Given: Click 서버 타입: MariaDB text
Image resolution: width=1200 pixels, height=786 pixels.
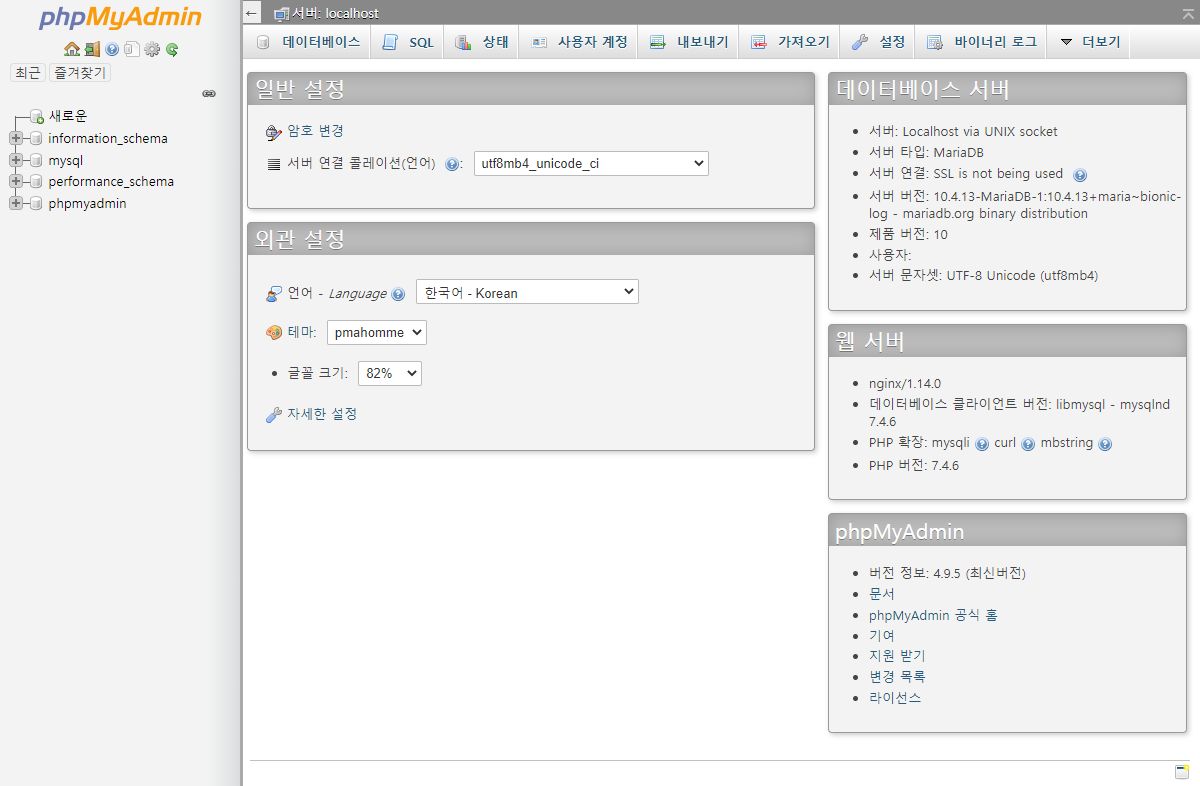Looking at the screenshot, I should point(926,153).
